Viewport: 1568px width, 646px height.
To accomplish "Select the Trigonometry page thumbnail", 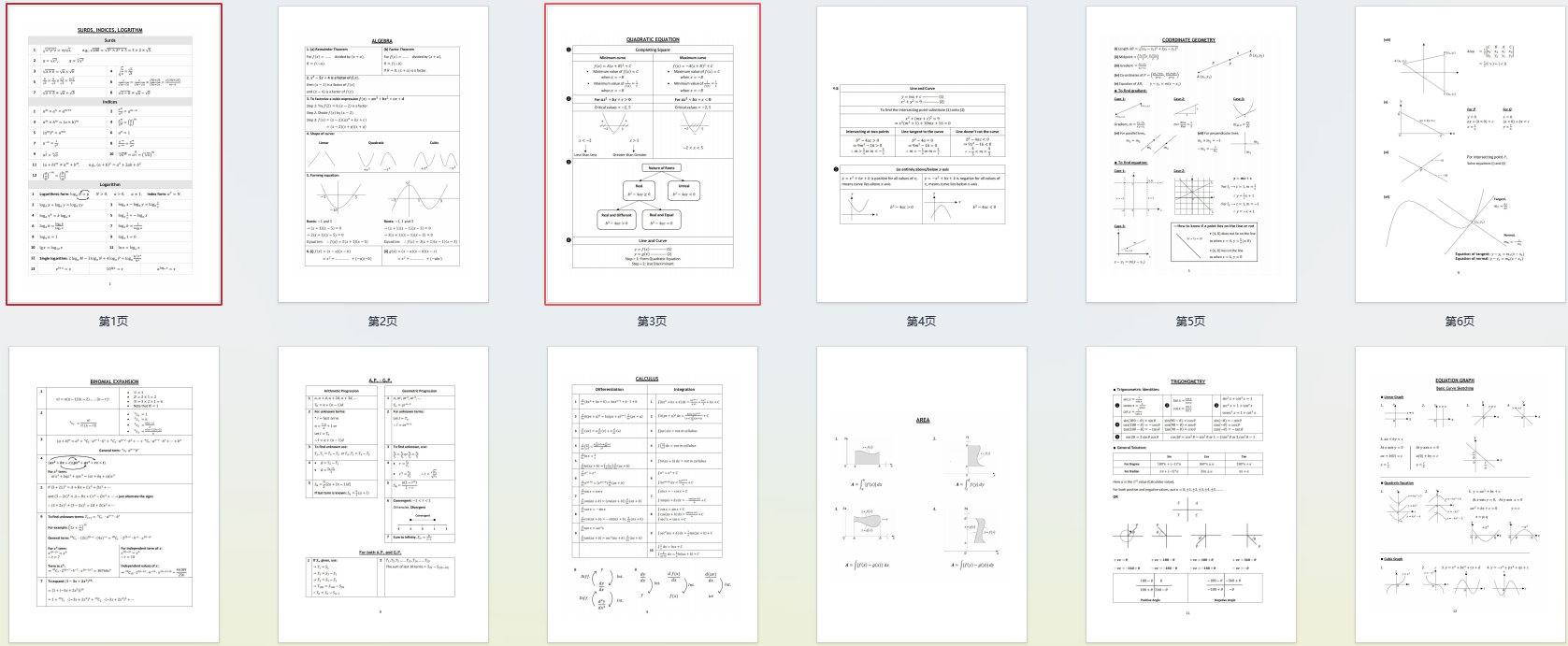I will tap(1191, 495).
